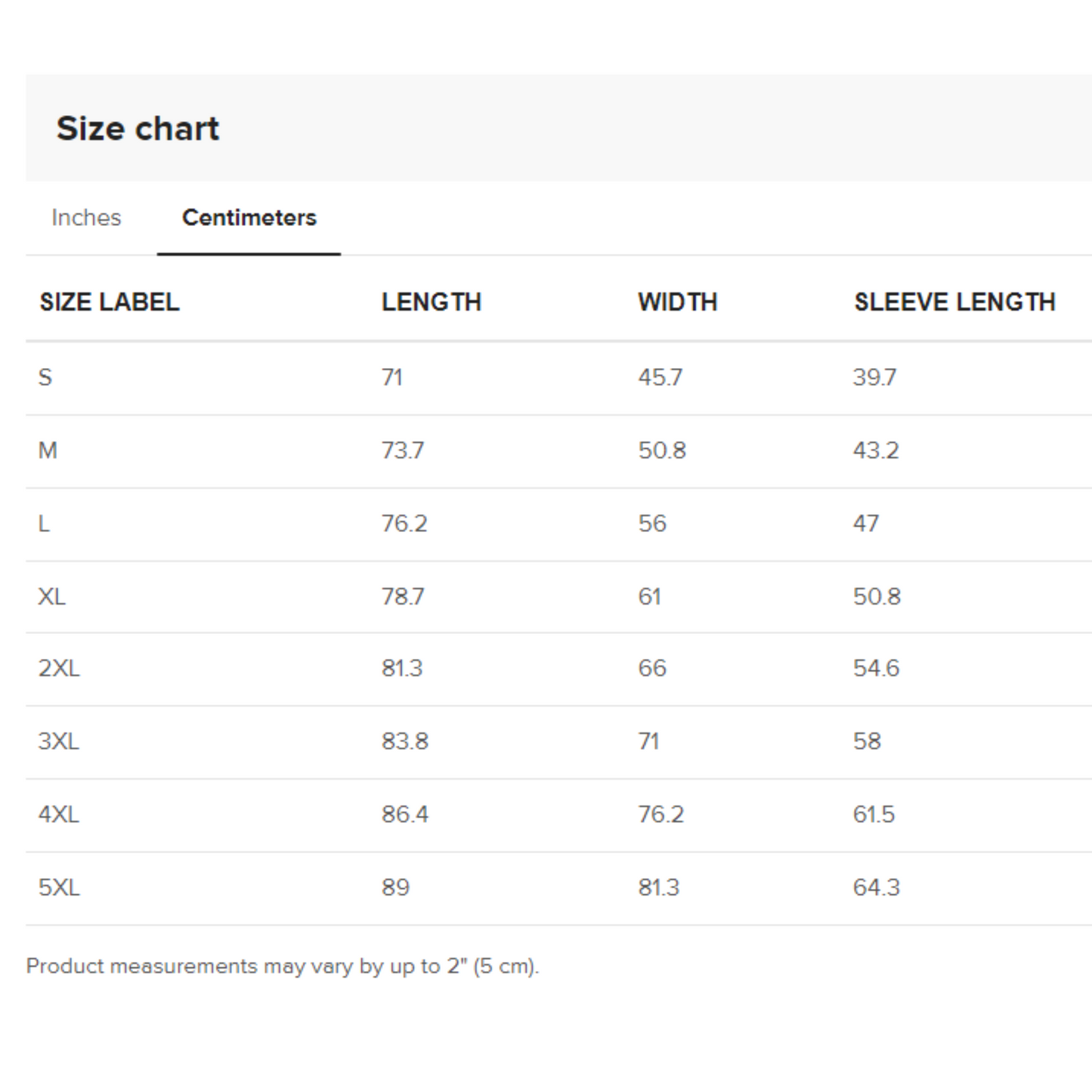Select the 3XL size row label
Screen dimensions: 1092x1092
(x=60, y=741)
